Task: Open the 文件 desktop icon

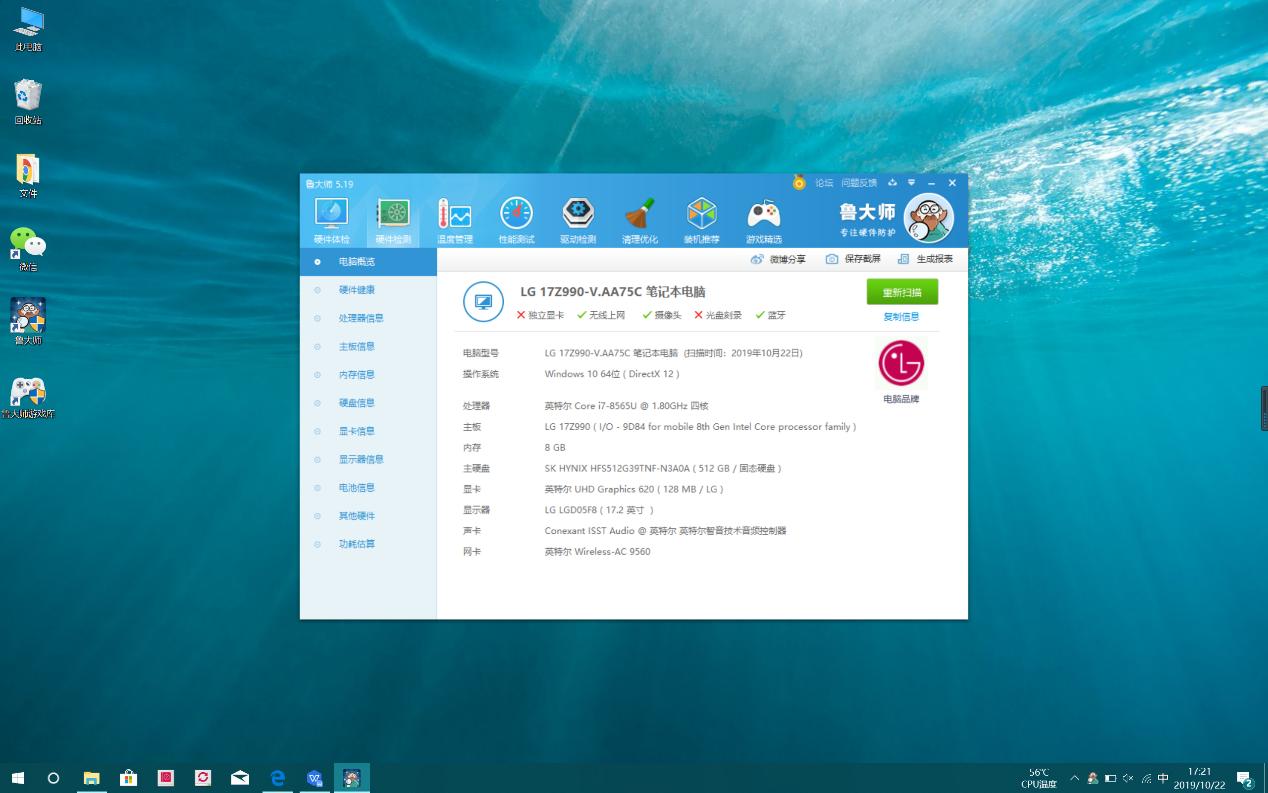Action: coord(28,176)
